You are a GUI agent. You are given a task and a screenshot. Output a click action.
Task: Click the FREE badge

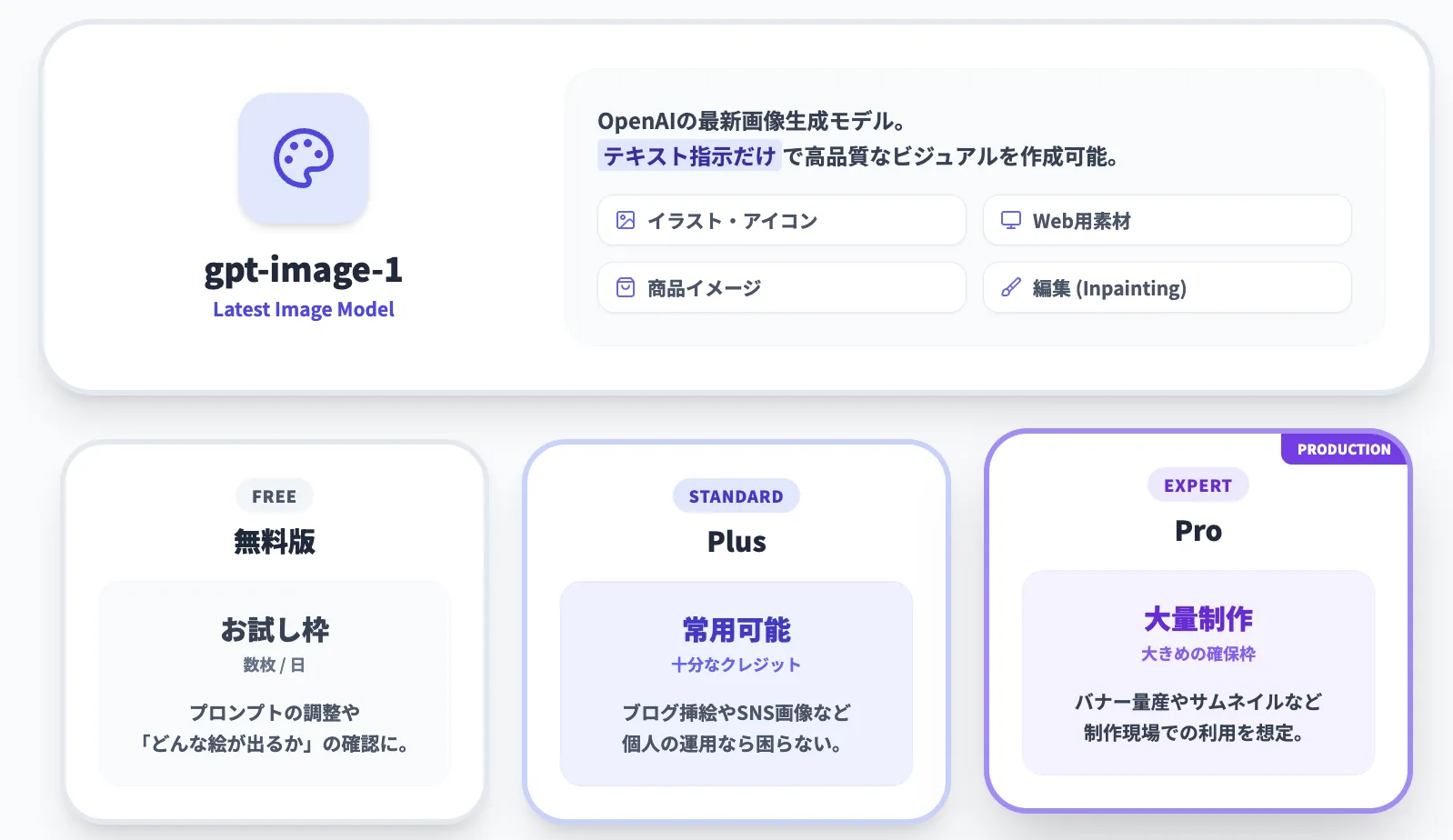coord(275,496)
